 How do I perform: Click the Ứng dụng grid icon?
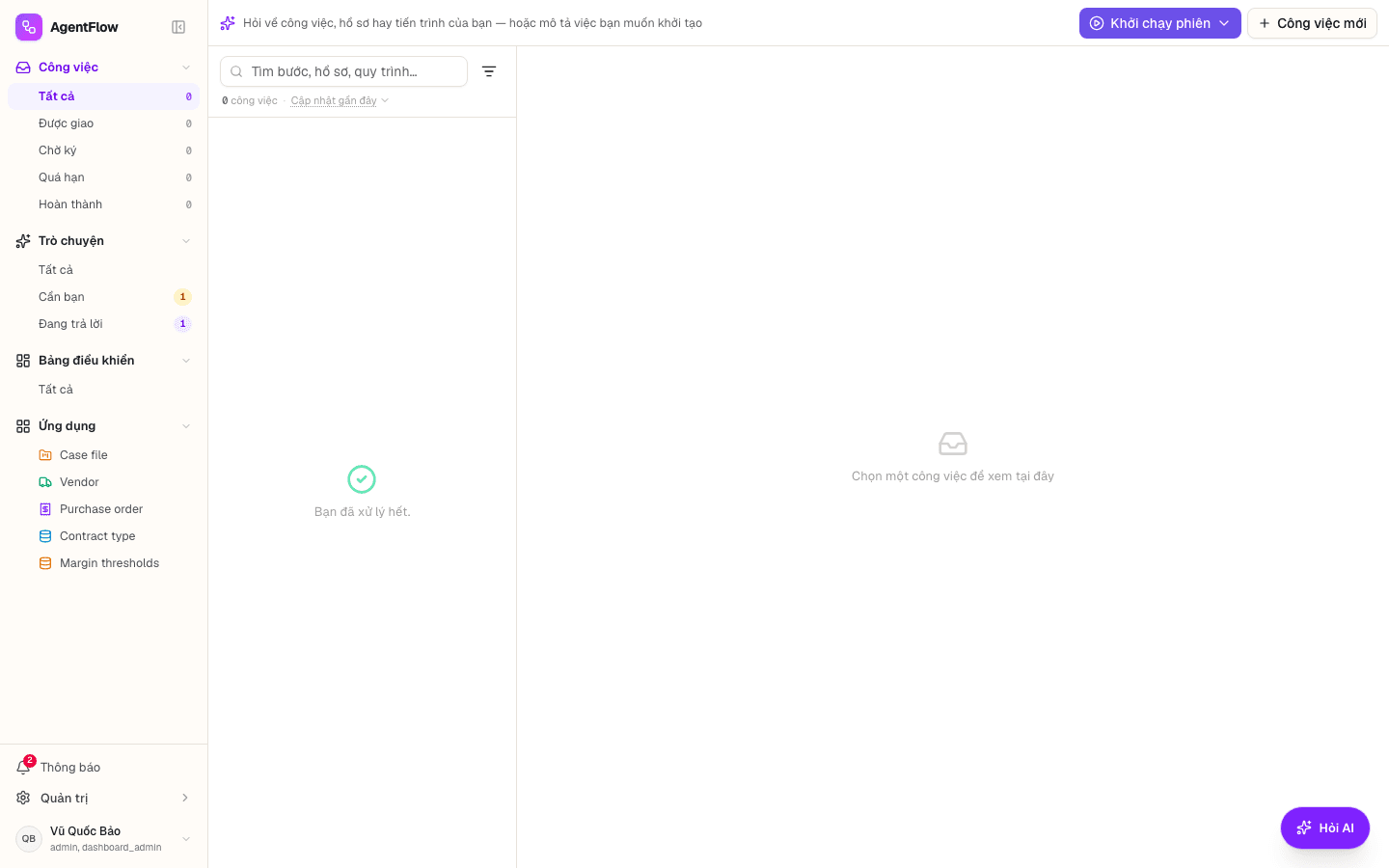[23, 426]
